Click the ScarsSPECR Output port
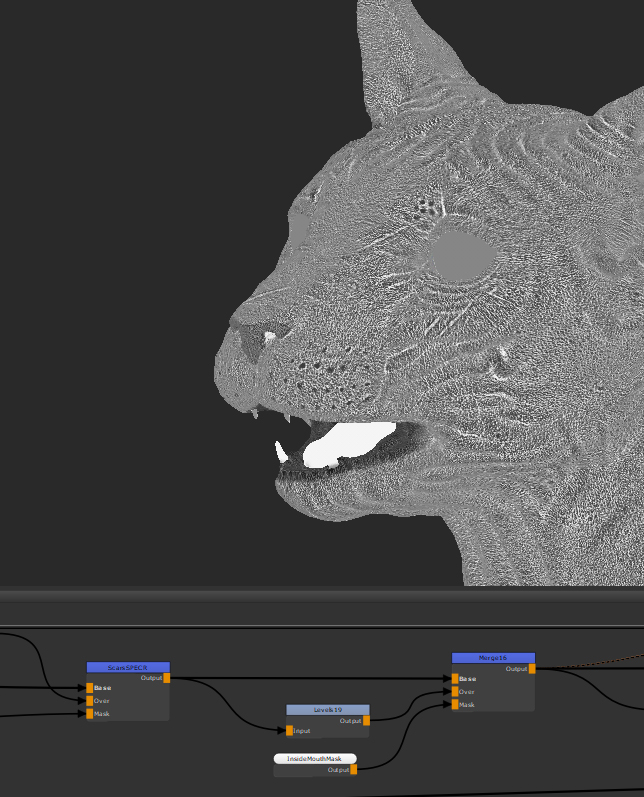This screenshot has height=797, width=644. tap(166, 678)
